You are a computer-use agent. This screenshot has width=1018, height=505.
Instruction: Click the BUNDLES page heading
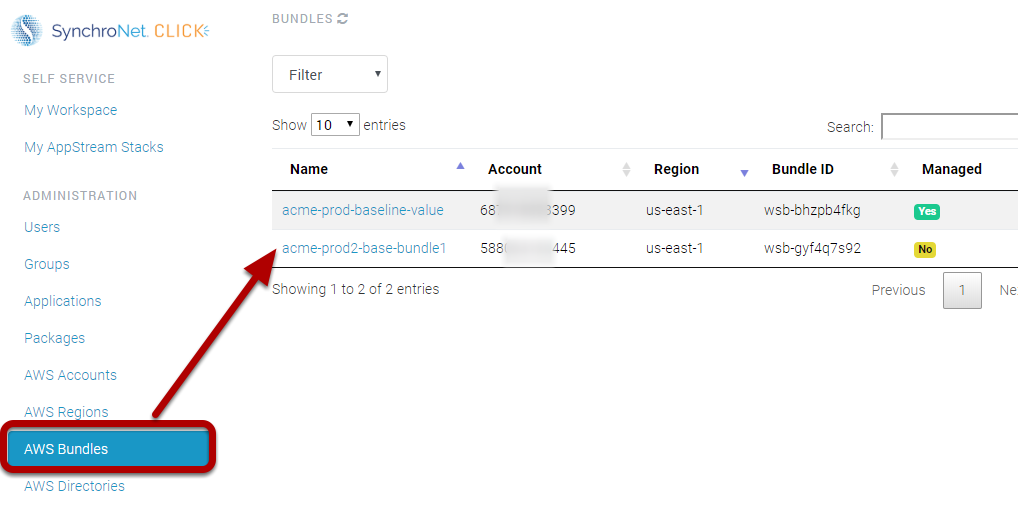click(x=303, y=19)
